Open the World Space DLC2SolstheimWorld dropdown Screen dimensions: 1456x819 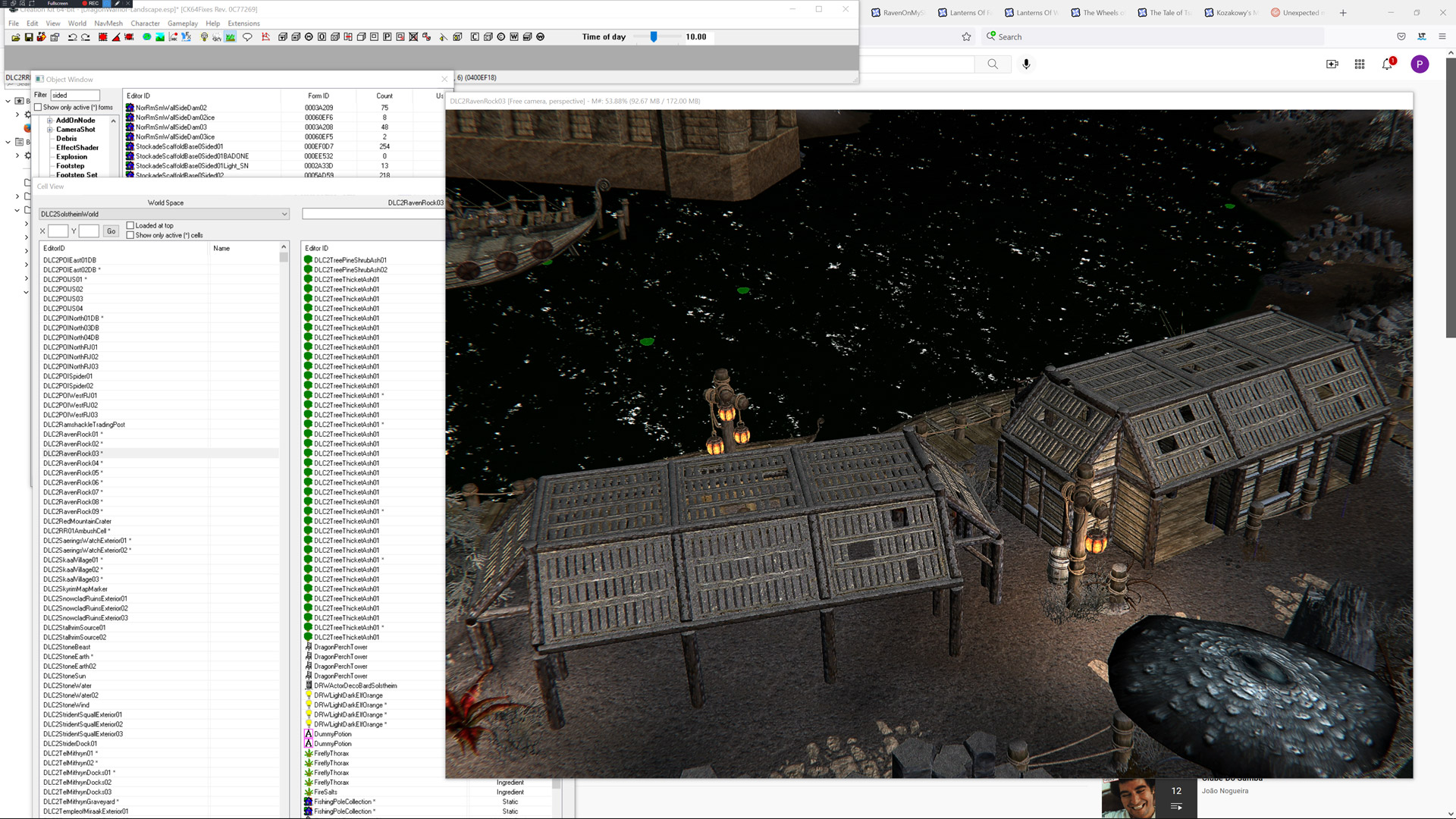coord(284,214)
